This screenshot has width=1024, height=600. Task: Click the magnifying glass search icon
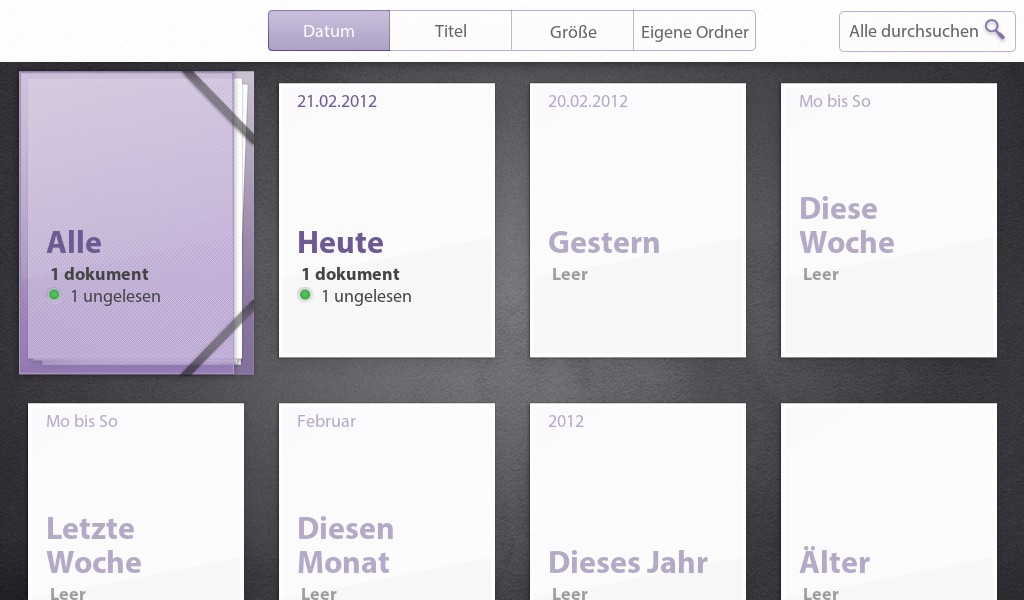(994, 30)
